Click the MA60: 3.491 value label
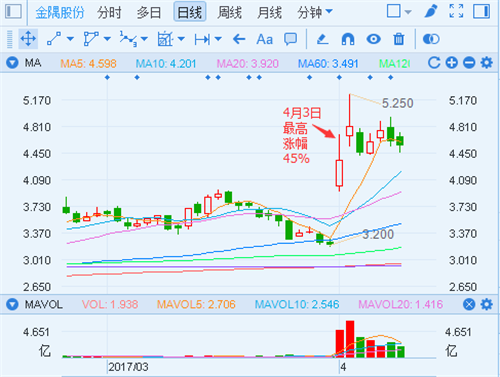The height and width of the screenshot is (377, 500). [328, 63]
